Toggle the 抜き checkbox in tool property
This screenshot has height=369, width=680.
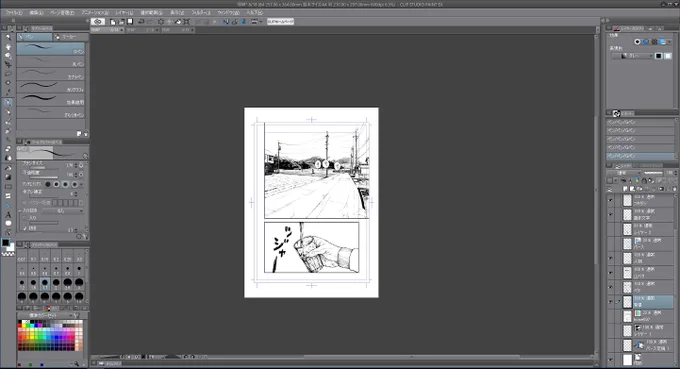pos(26,228)
